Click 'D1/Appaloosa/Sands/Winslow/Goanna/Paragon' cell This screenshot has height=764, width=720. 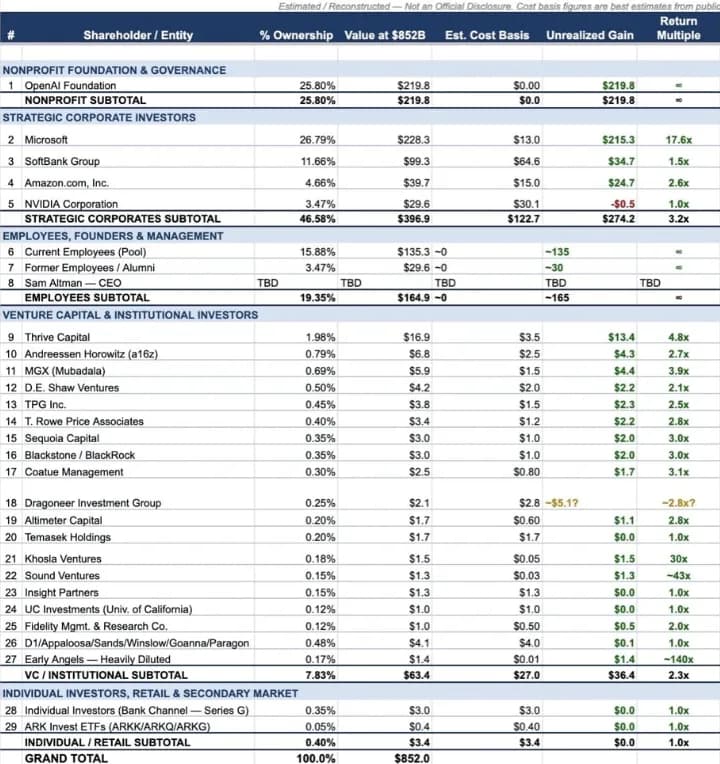[x=137, y=643]
